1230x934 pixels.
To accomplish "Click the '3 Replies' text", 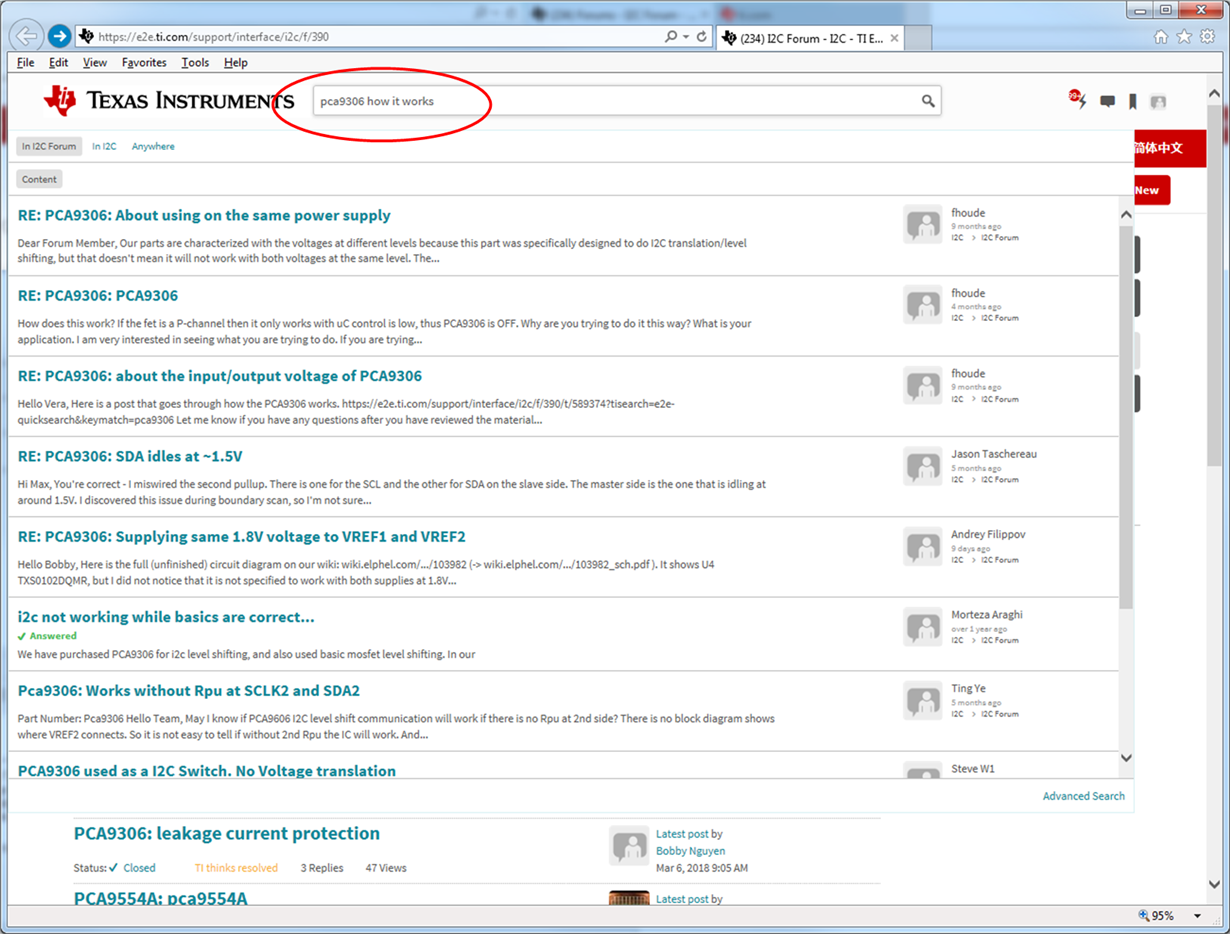I will [322, 868].
